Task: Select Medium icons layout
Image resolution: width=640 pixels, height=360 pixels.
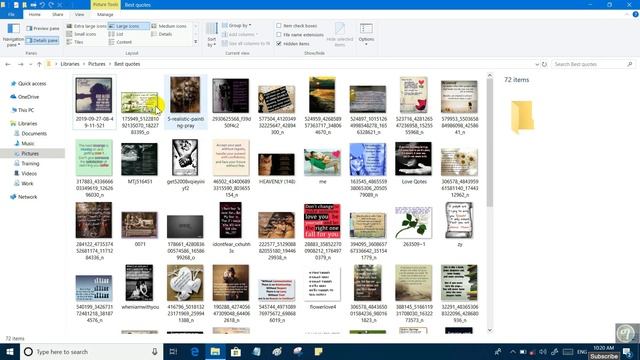Action: tap(169, 26)
